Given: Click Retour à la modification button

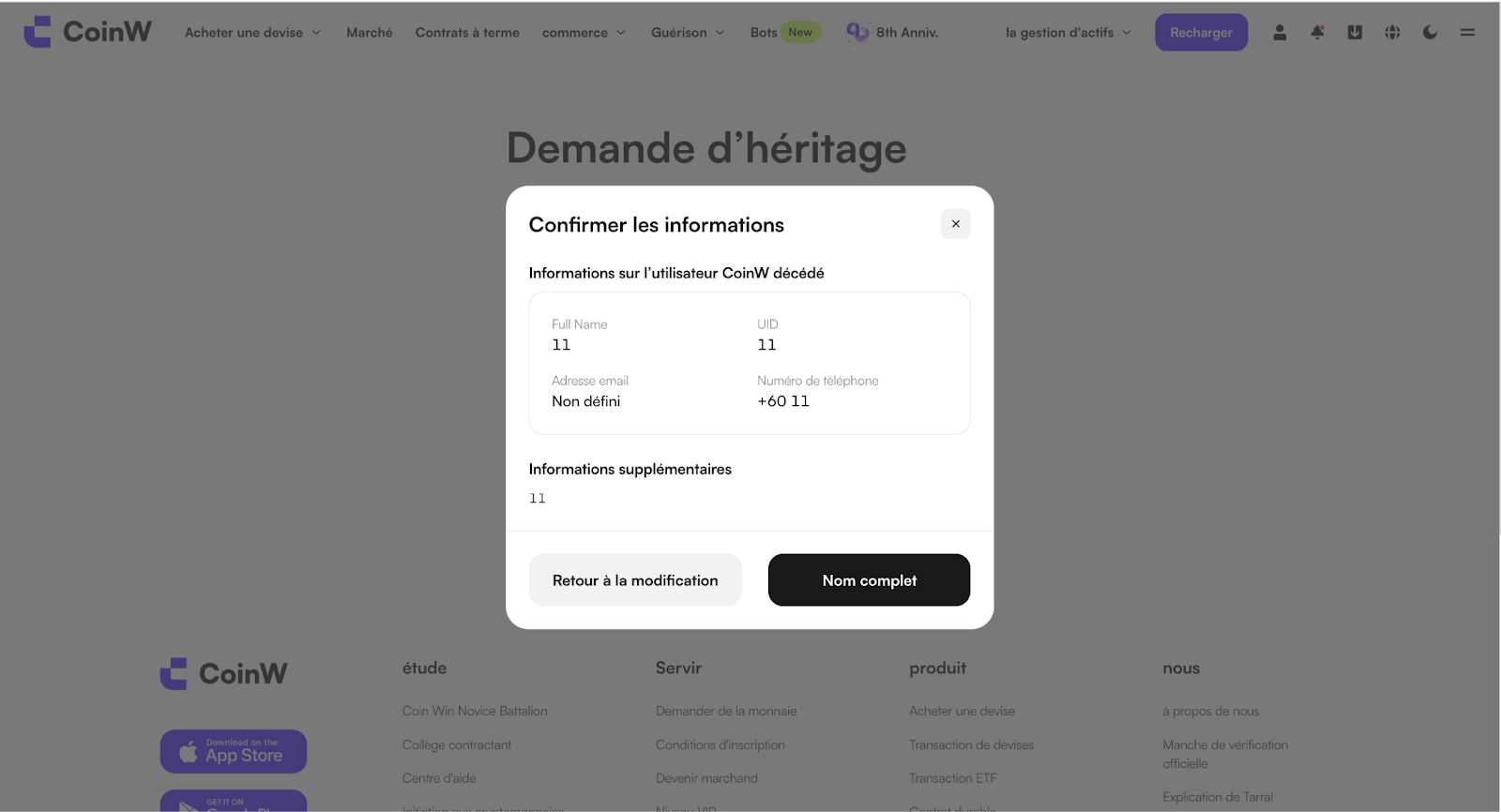Looking at the screenshot, I should point(635,580).
